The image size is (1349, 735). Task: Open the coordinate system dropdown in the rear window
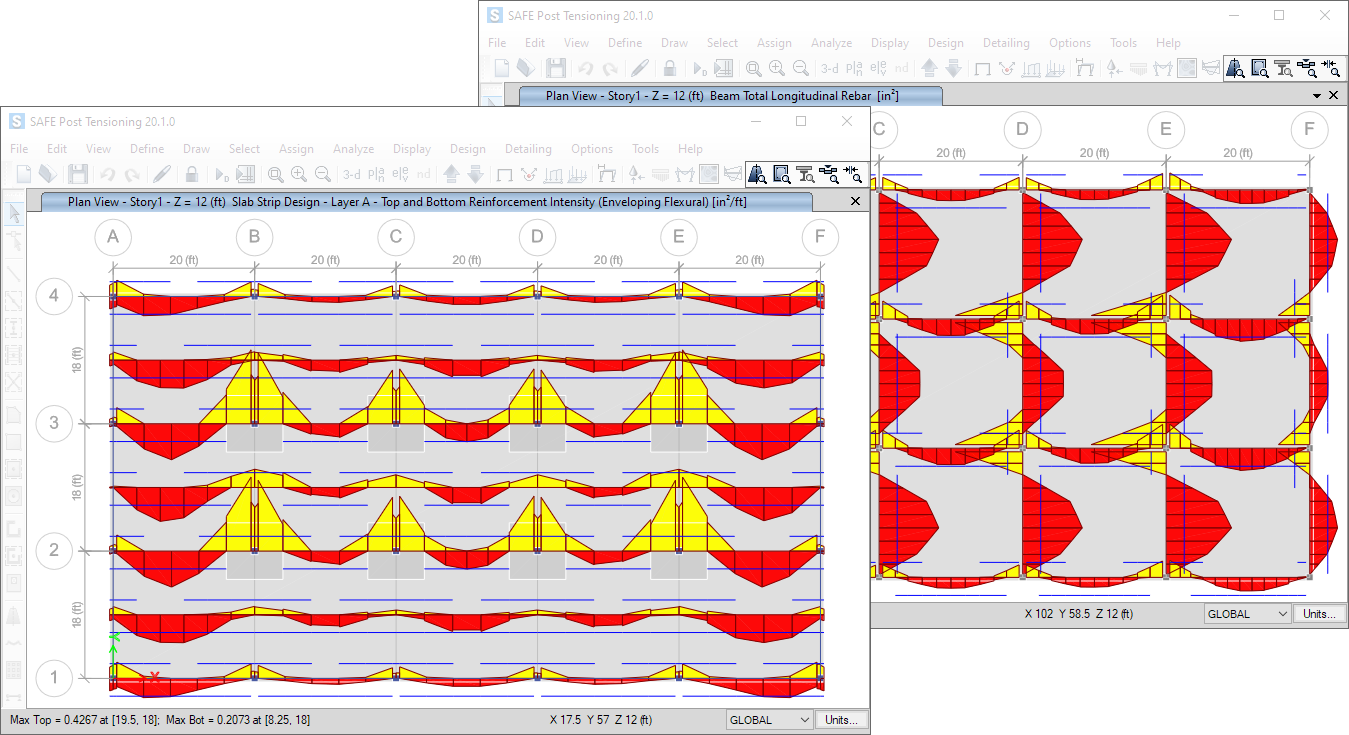pyautogui.click(x=1246, y=613)
